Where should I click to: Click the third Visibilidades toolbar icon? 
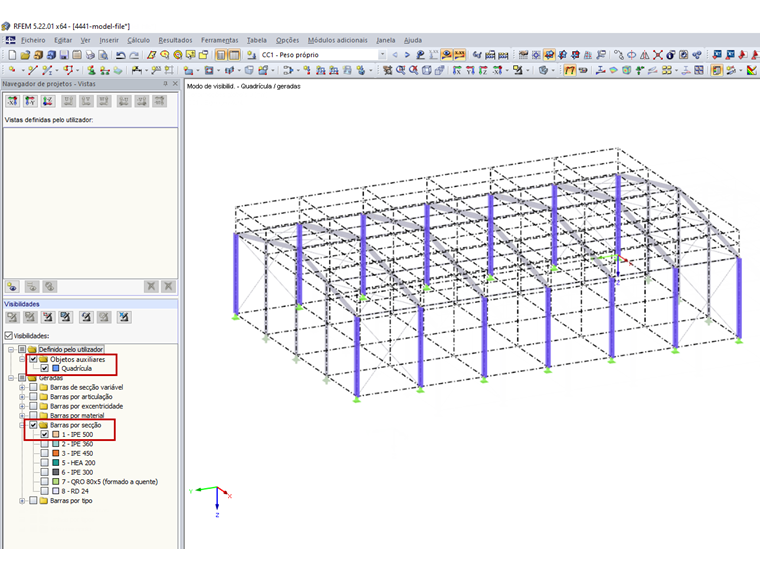[48, 317]
